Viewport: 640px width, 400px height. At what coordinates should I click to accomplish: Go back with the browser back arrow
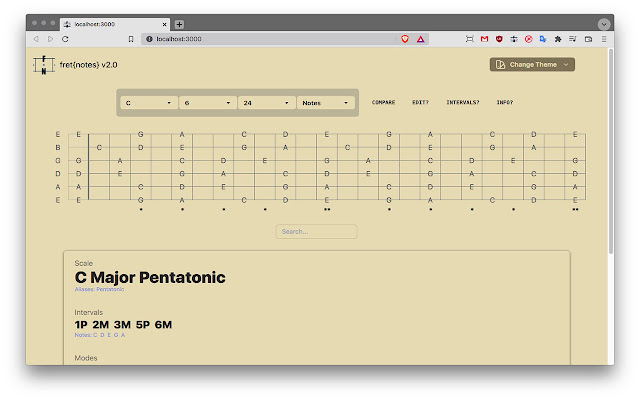(36, 39)
